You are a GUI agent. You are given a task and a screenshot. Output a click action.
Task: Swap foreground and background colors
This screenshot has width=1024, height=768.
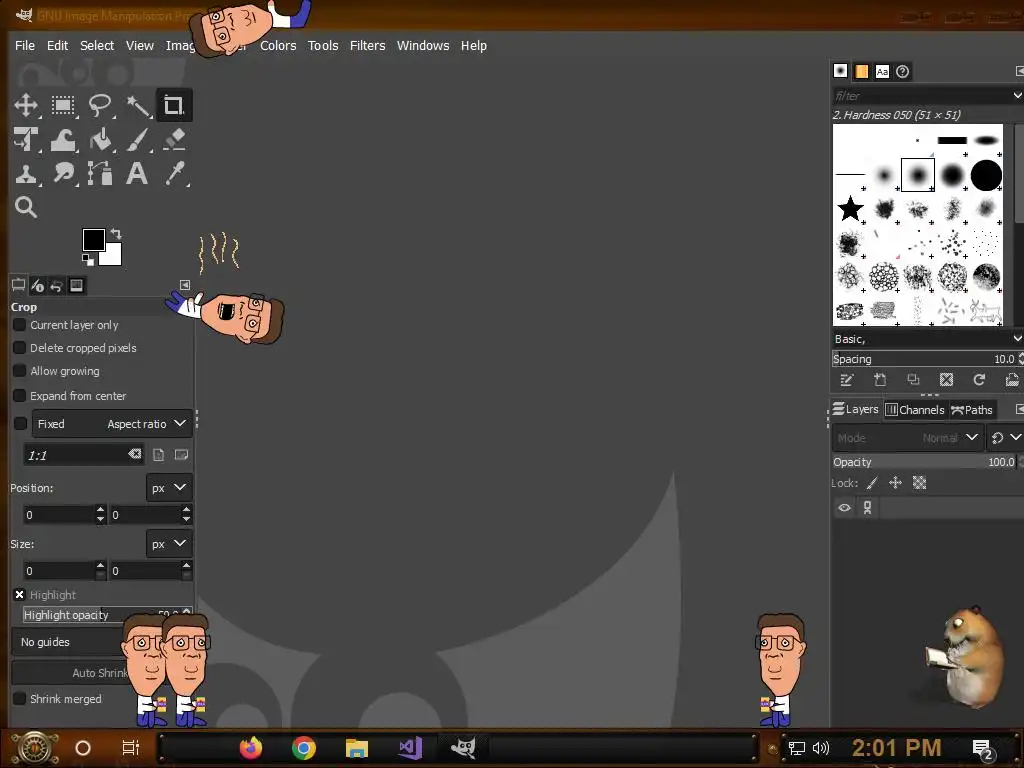pyautogui.click(x=116, y=233)
